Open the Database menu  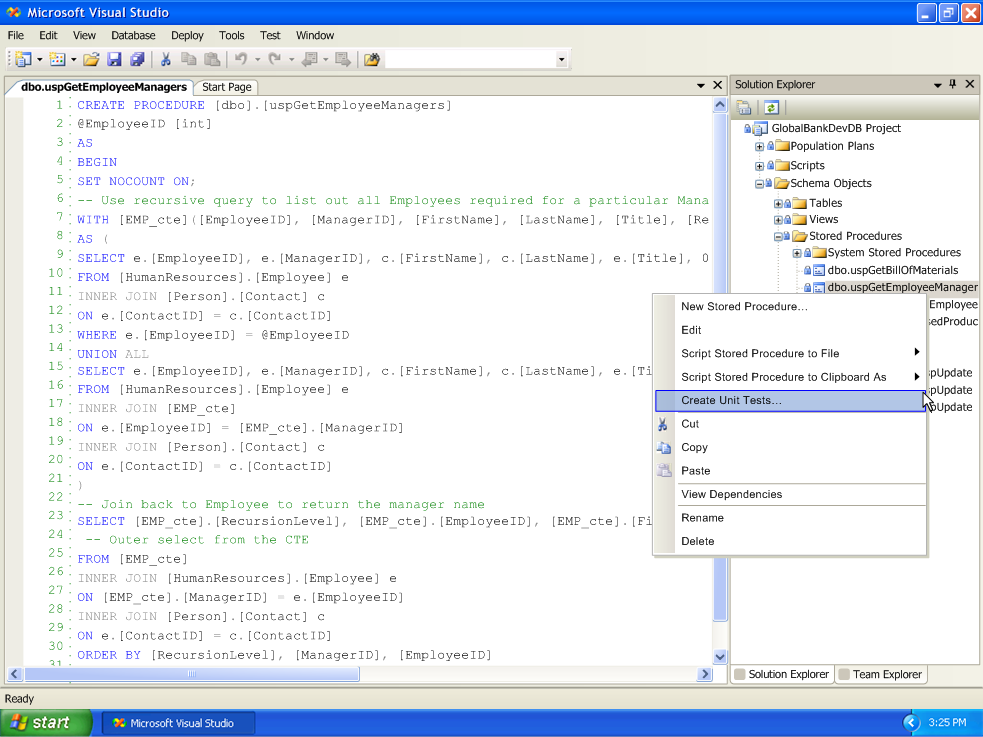click(x=133, y=36)
